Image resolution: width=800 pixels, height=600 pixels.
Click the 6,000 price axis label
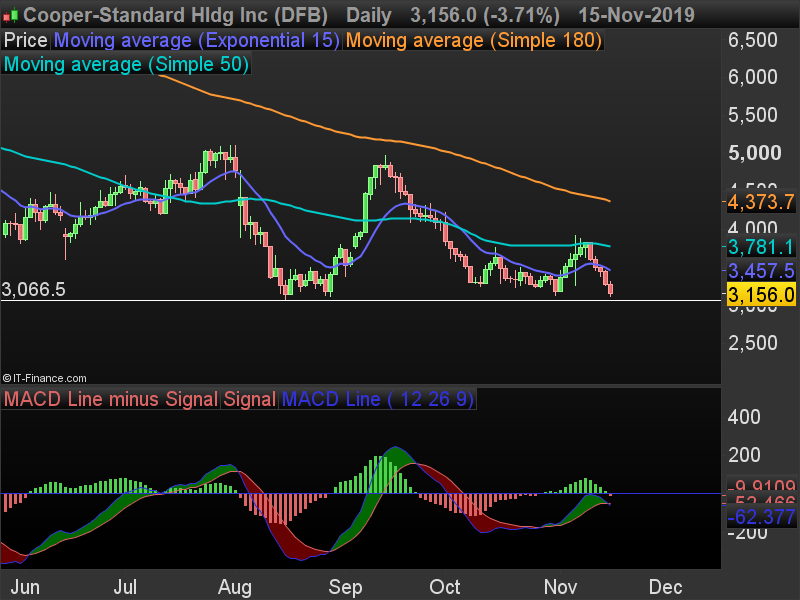point(753,78)
